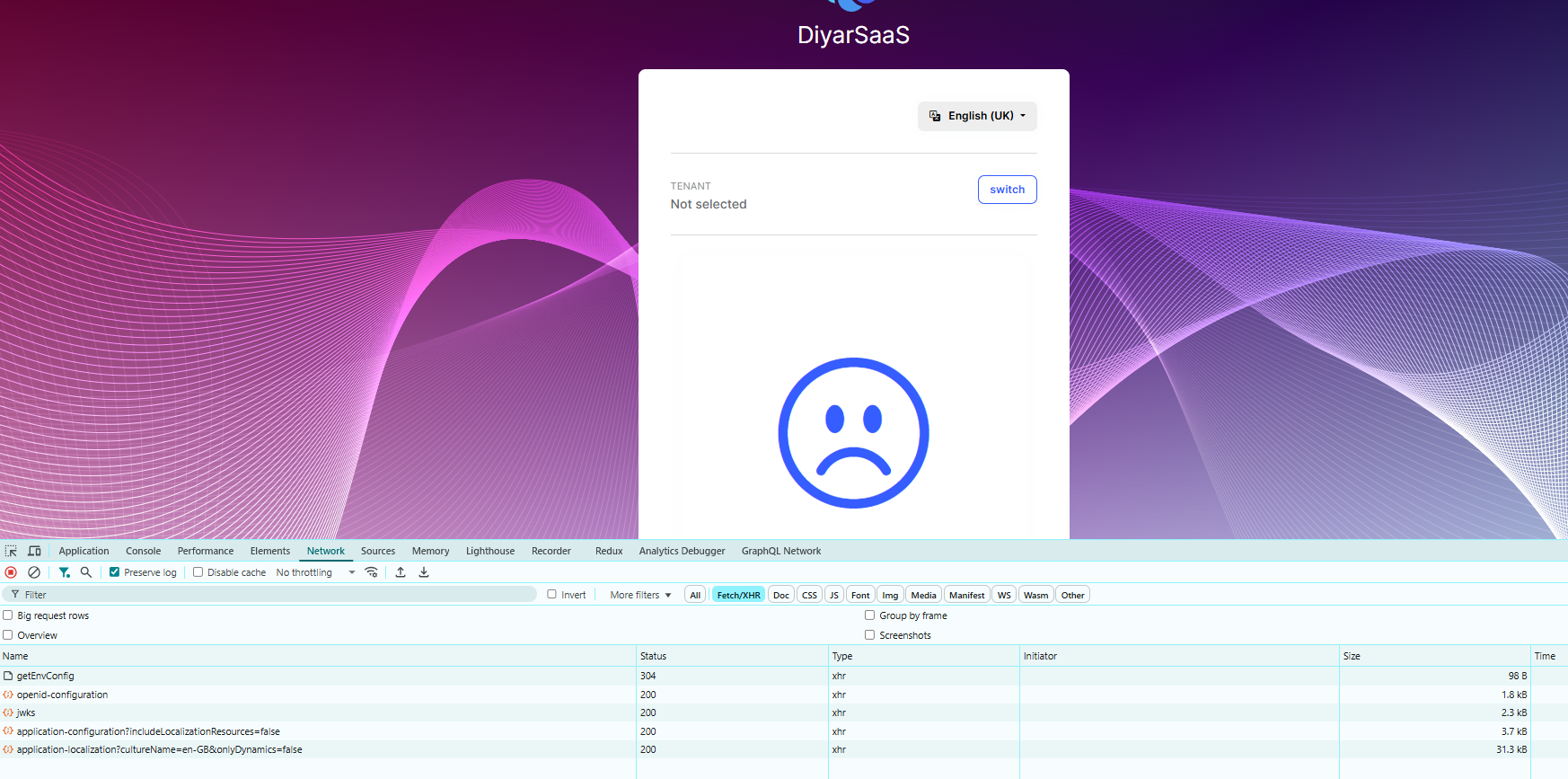Uncheck the Preserve log checkbox

[x=114, y=572]
